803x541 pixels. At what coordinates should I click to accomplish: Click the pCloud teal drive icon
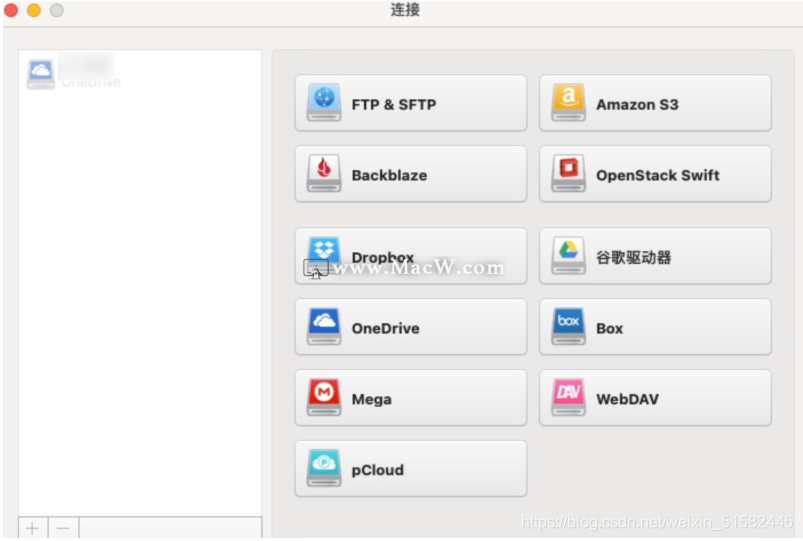(324, 468)
